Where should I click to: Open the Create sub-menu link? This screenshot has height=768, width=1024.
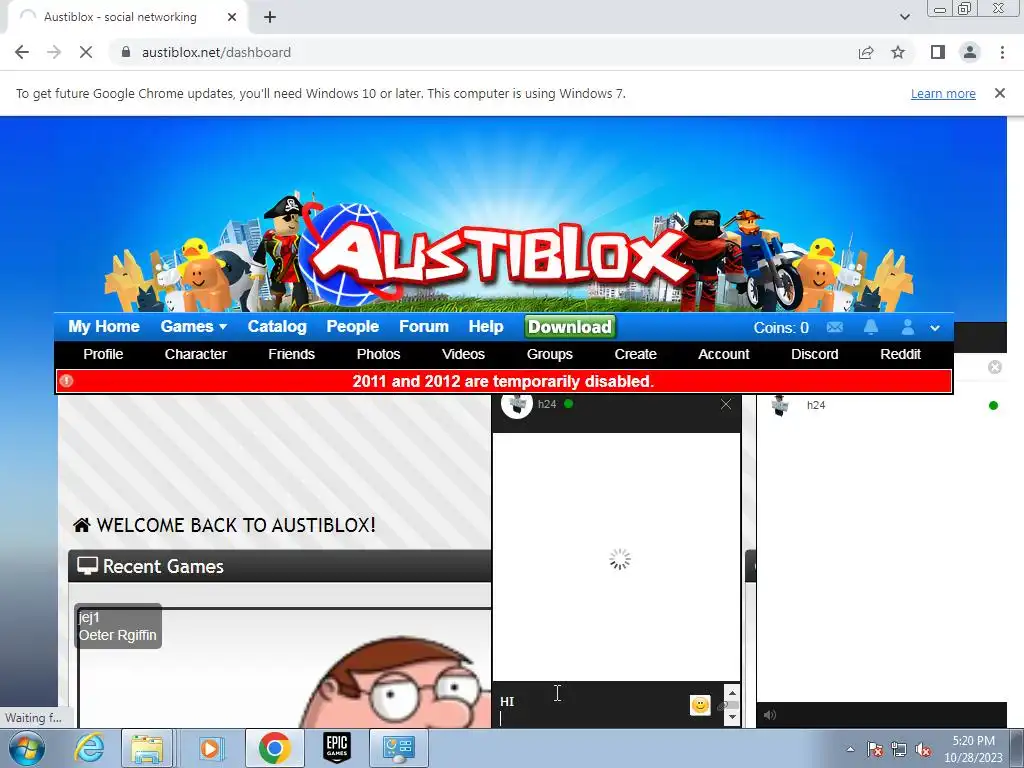point(635,354)
